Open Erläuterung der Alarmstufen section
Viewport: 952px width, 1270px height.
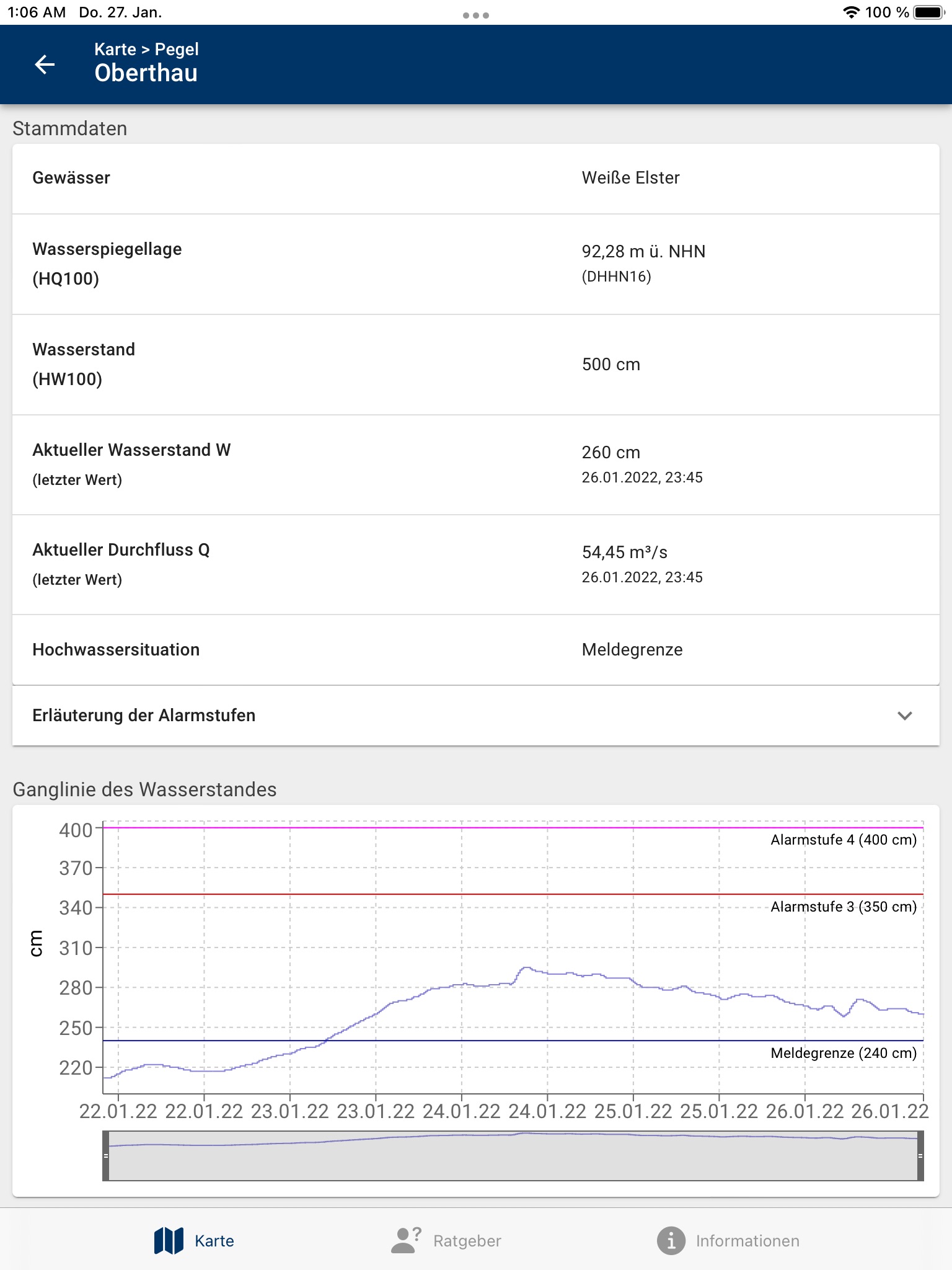coord(476,716)
